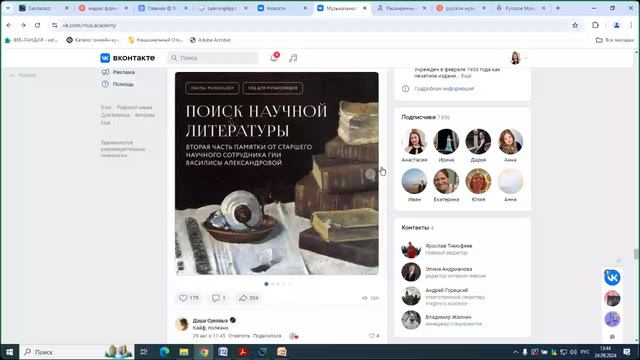This screenshot has width=640, height=360.
Task: Bookmark the page with the star icon
Action: click(x=575, y=25)
